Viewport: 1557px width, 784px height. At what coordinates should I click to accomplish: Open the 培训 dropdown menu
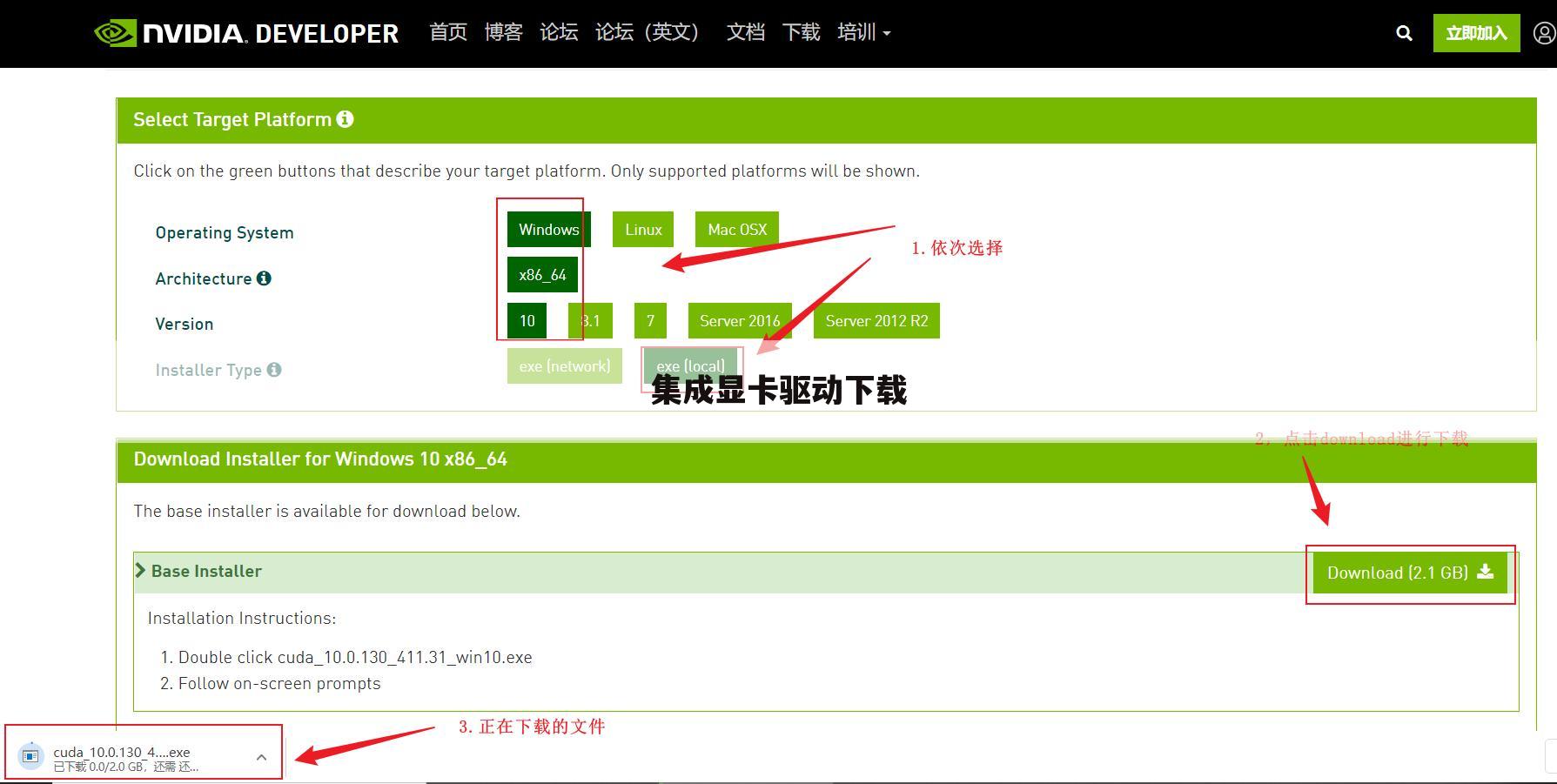point(863,33)
